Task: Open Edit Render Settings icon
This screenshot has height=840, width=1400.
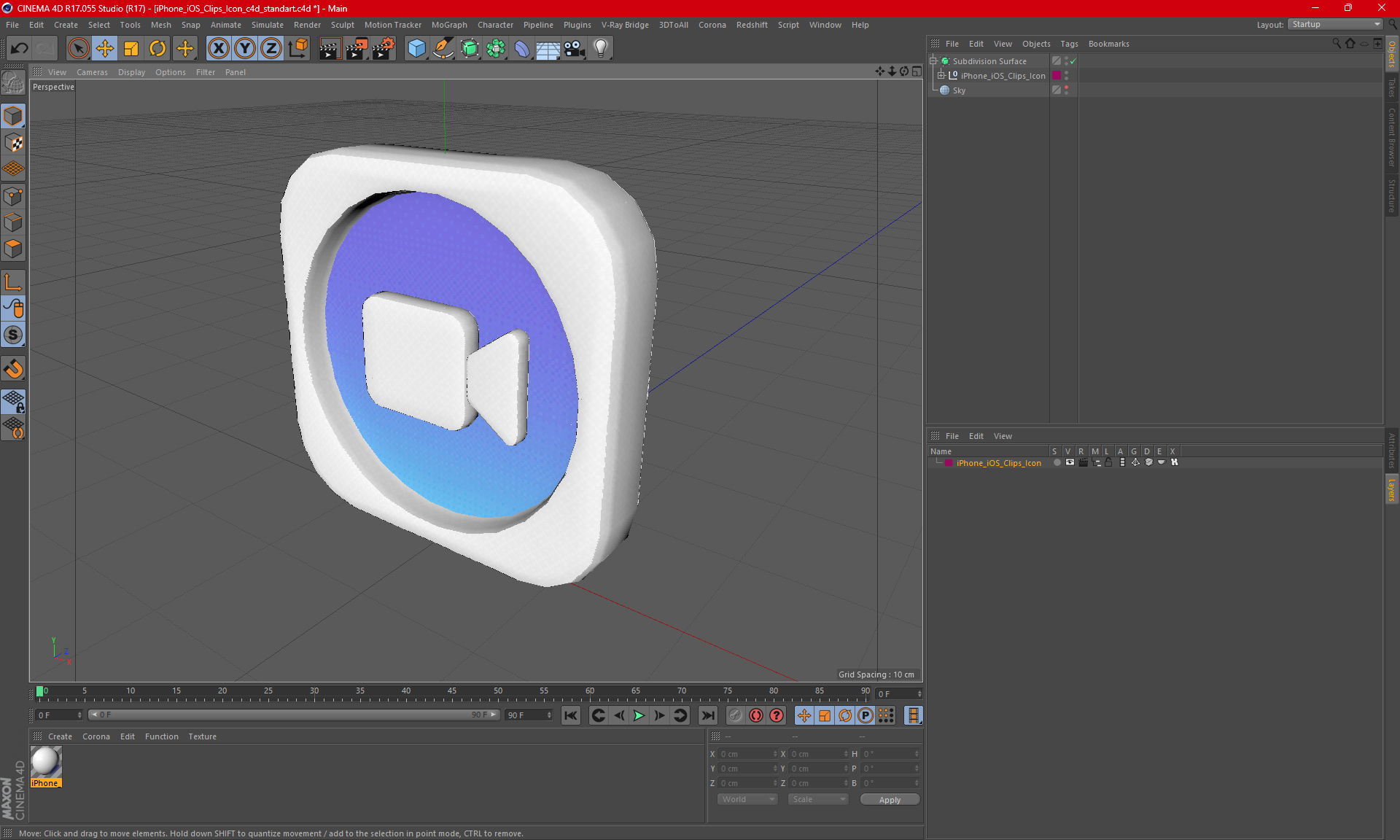Action: [x=384, y=48]
